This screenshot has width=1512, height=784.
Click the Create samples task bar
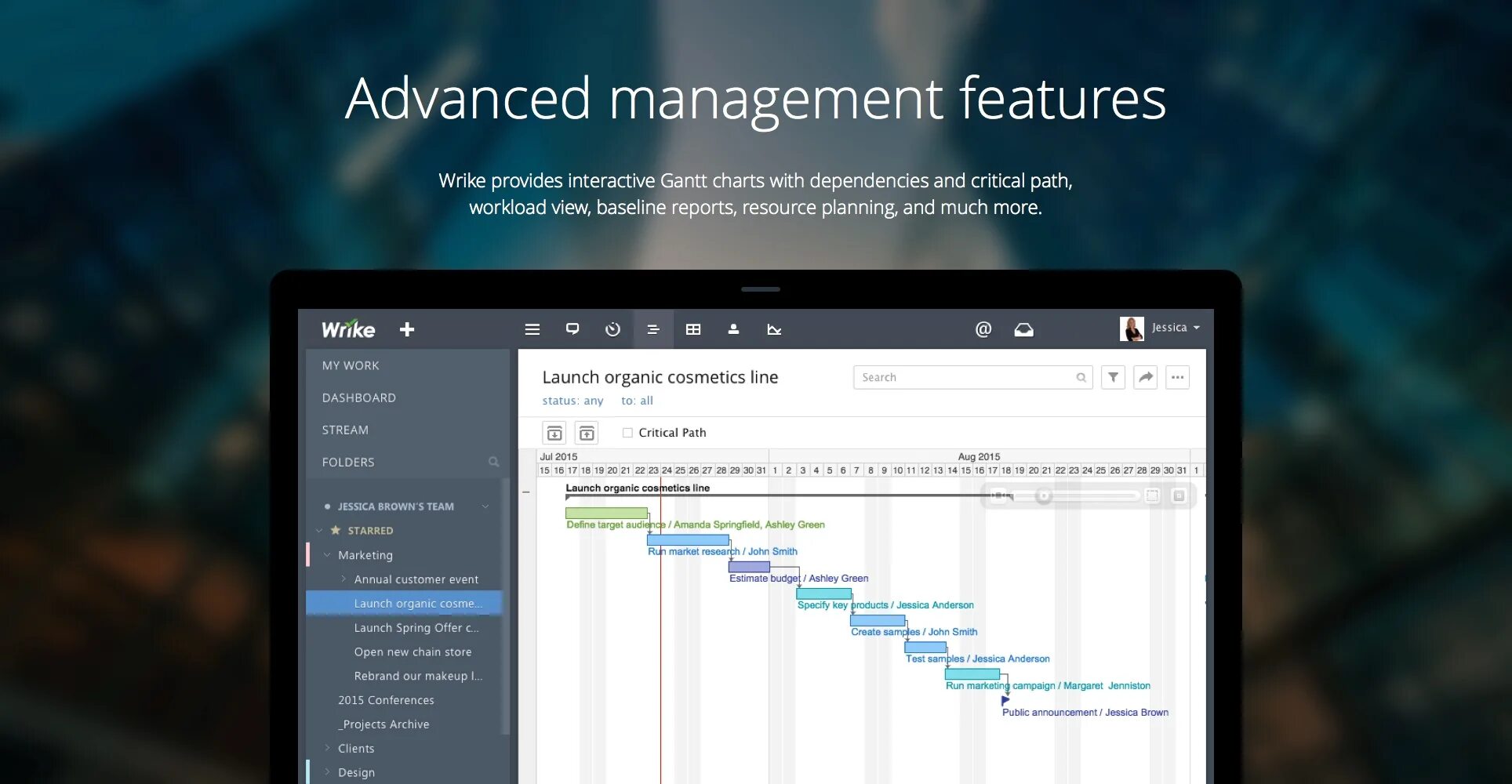[878, 620]
